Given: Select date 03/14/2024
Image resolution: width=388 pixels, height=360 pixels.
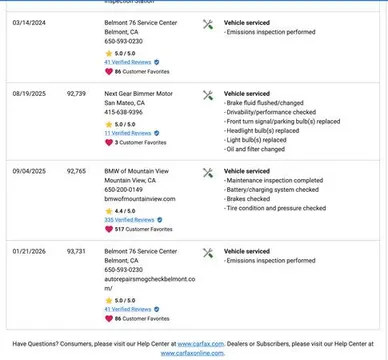Looking at the screenshot, I should tap(29, 23).
